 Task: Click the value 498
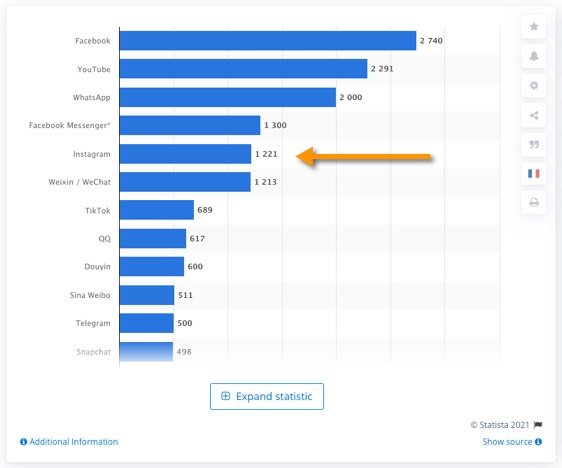tap(184, 352)
